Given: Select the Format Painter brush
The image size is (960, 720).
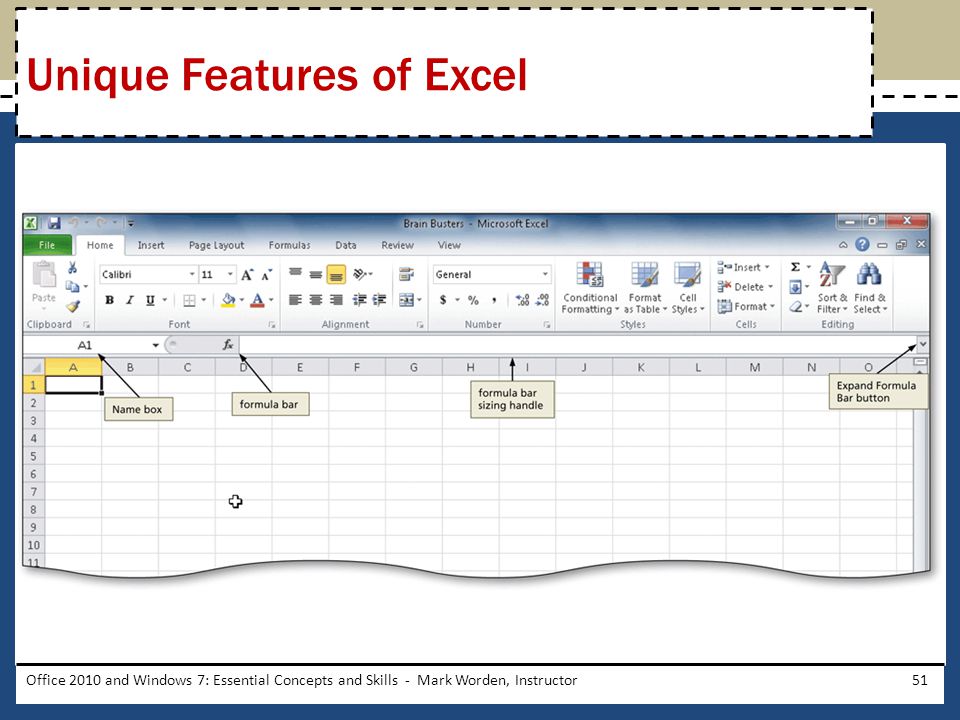Looking at the screenshot, I should coord(73,306).
